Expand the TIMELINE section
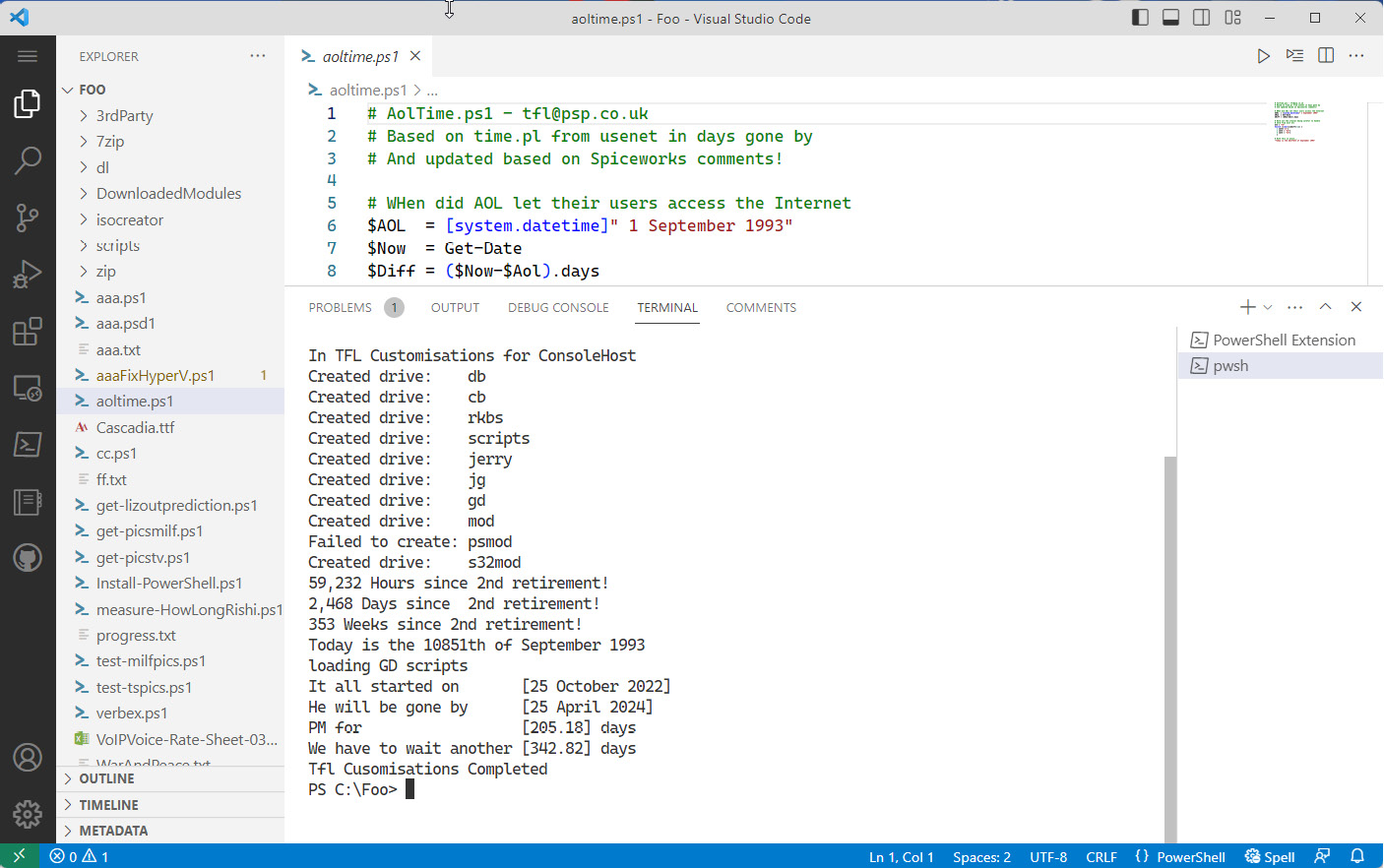Viewport: 1384px width, 868px height. pyautogui.click(x=170, y=805)
